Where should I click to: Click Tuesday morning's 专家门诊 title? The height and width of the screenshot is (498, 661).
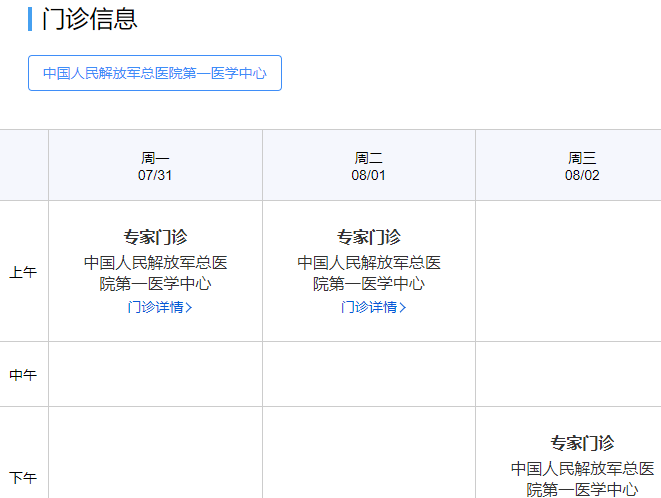pos(368,237)
